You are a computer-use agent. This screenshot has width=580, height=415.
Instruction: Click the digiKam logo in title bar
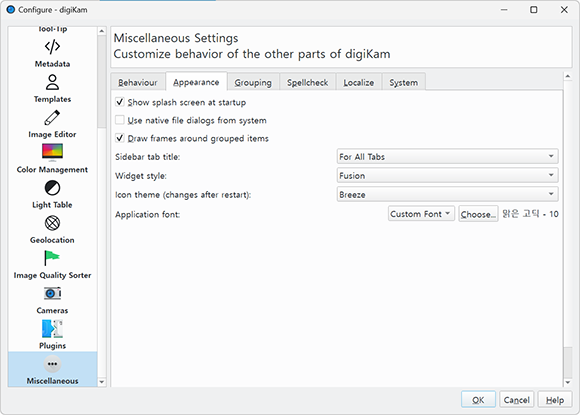point(11,10)
